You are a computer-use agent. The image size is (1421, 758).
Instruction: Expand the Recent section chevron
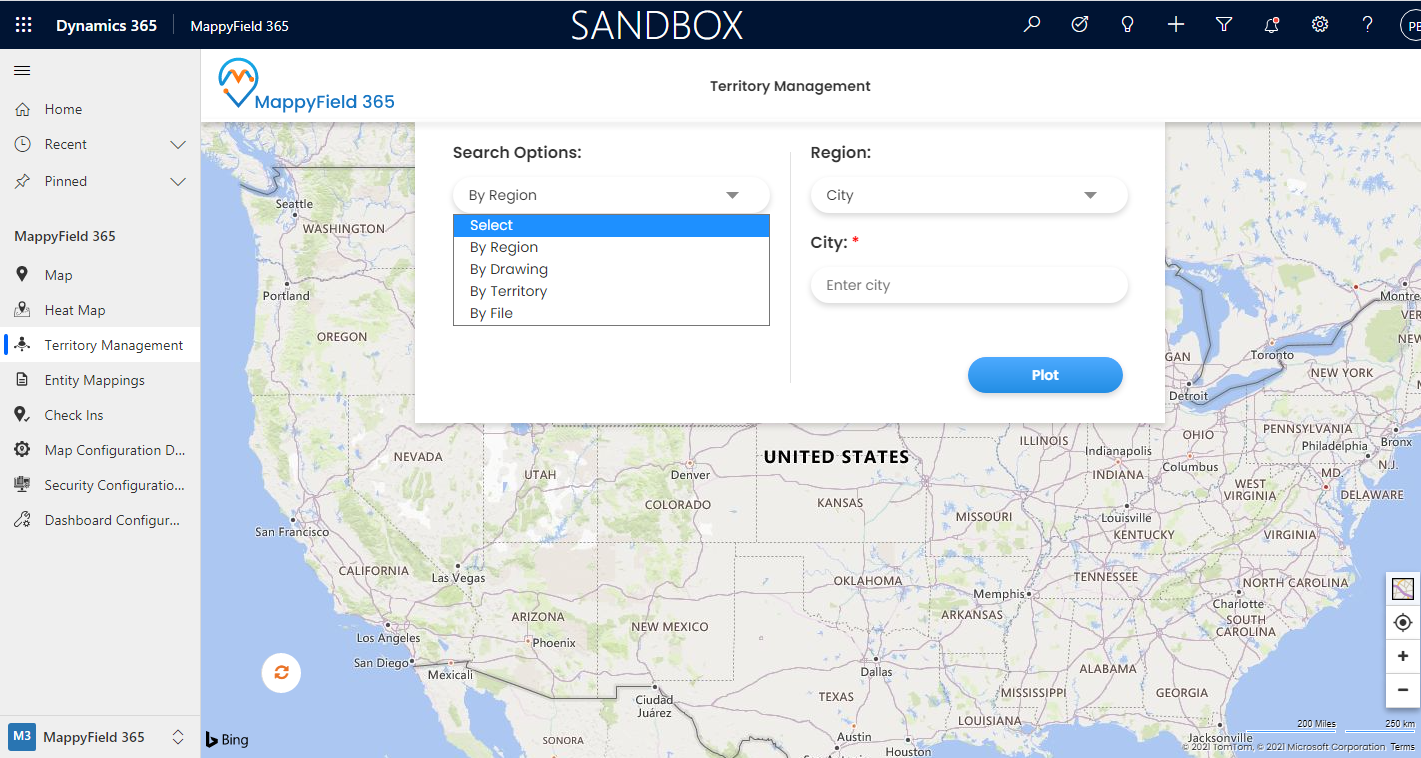click(178, 145)
